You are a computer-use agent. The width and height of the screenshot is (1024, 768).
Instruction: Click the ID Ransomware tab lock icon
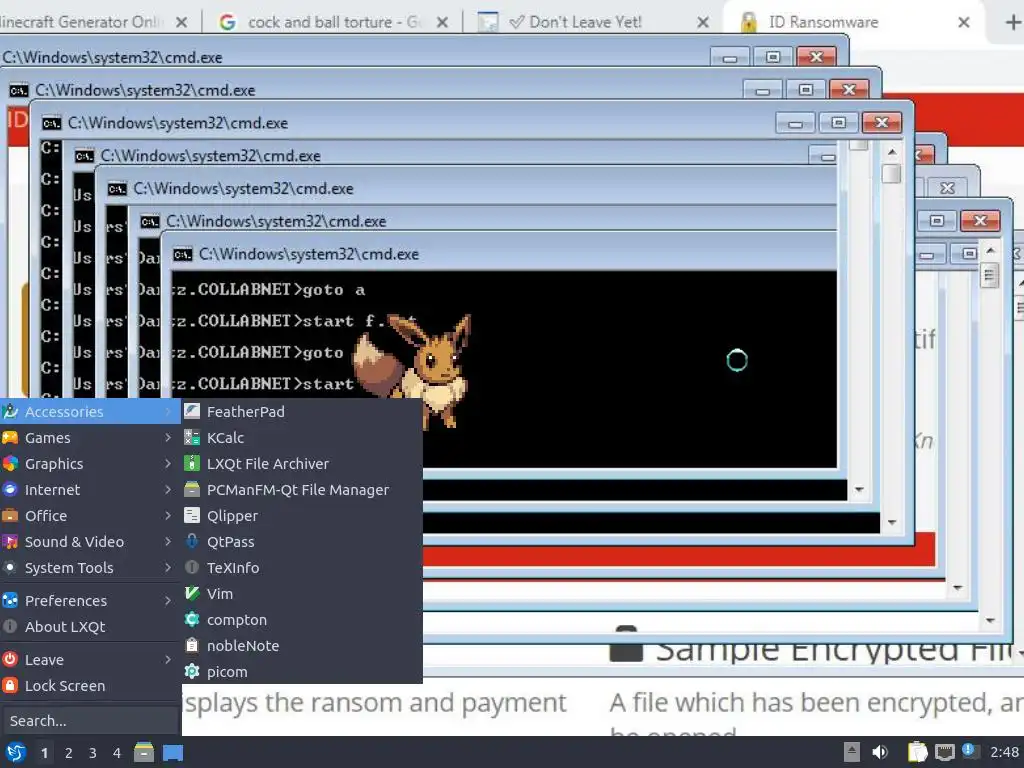pyautogui.click(x=748, y=22)
